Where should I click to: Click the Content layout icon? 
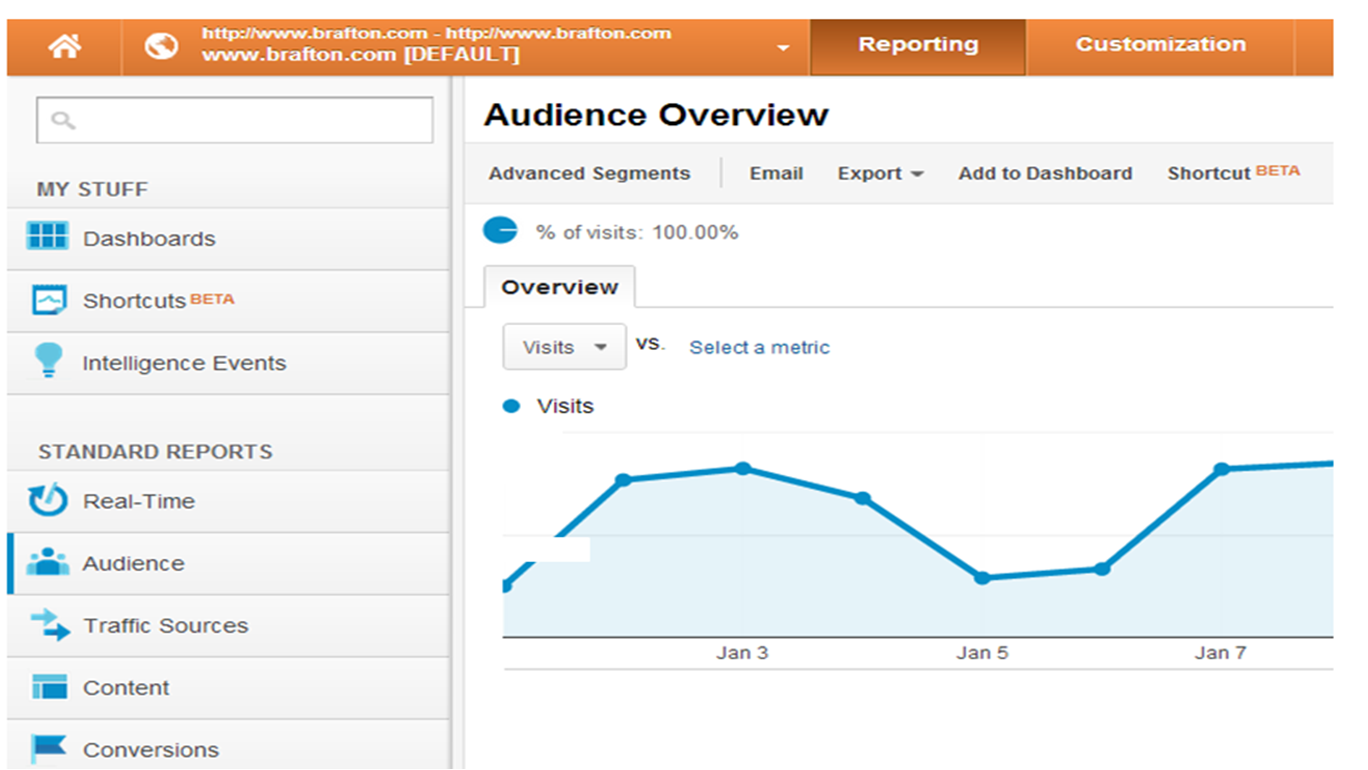tap(49, 687)
